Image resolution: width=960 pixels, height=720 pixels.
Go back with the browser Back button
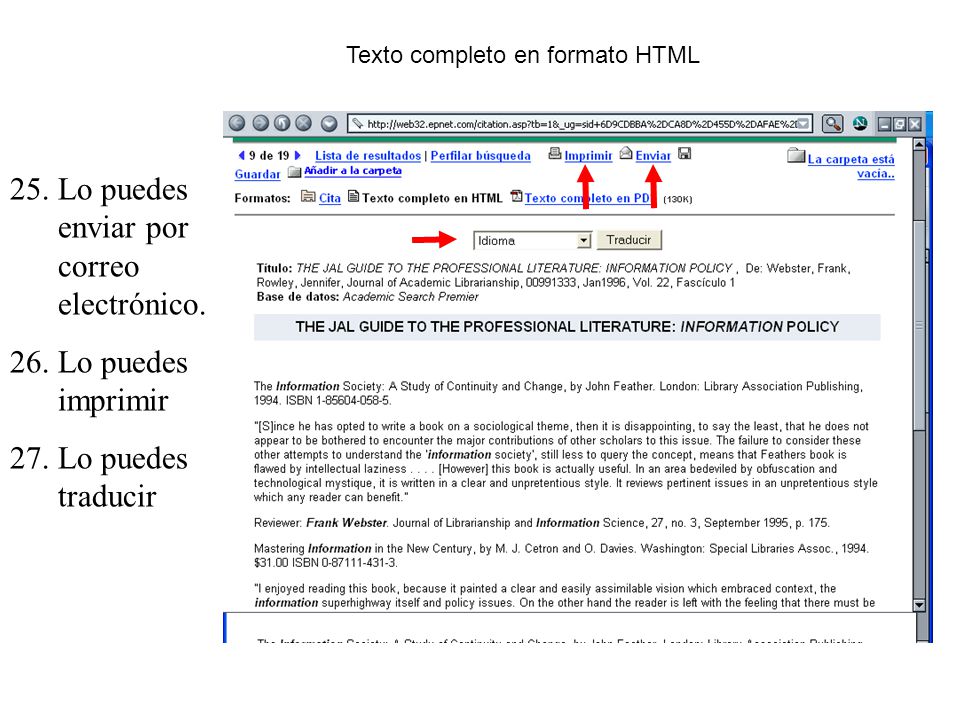click(237, 124)
